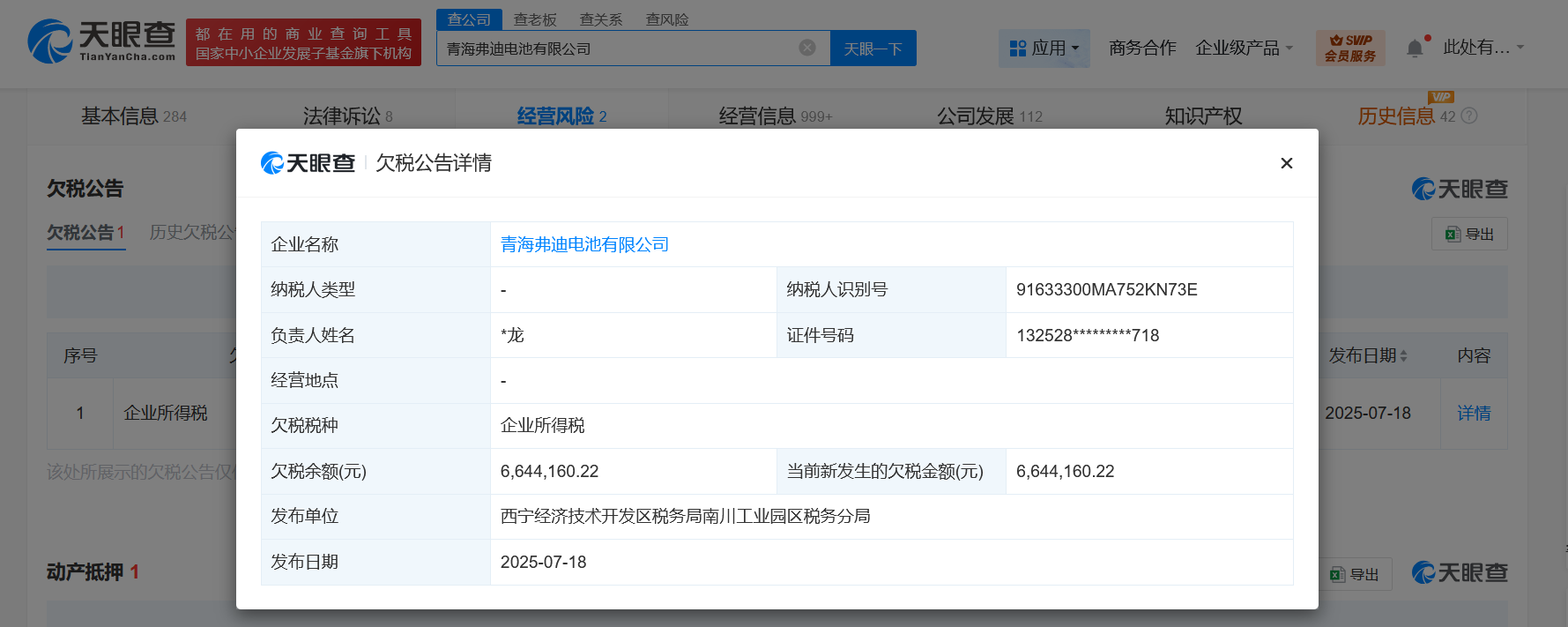The height and width of the screenshot is (627, 1568).
Task: Switch to the 知识产权 tab
Action: pos(1203,116)
